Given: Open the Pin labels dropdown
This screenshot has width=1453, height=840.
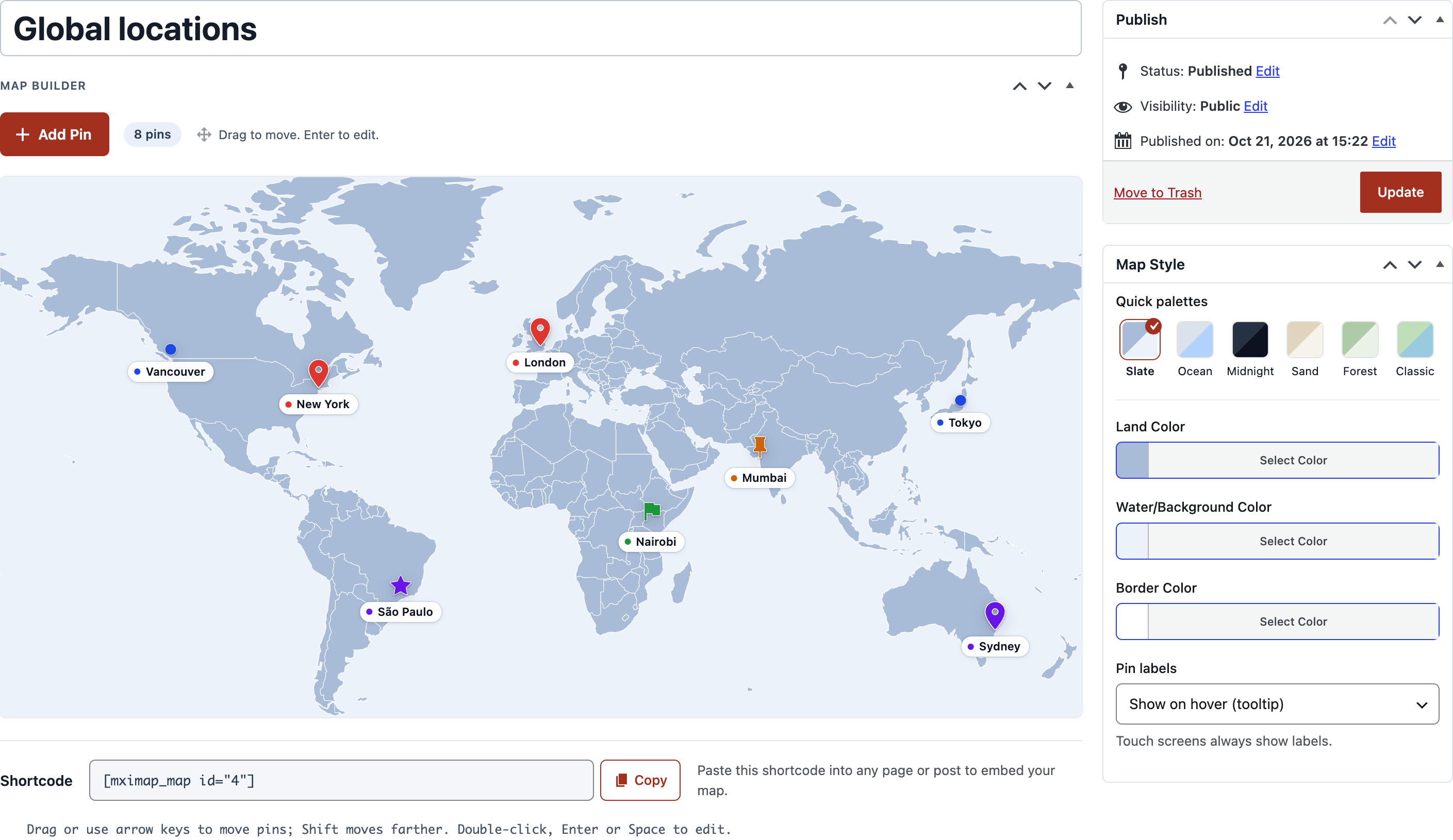Looking at the screenshot, I should (1277, 704).
